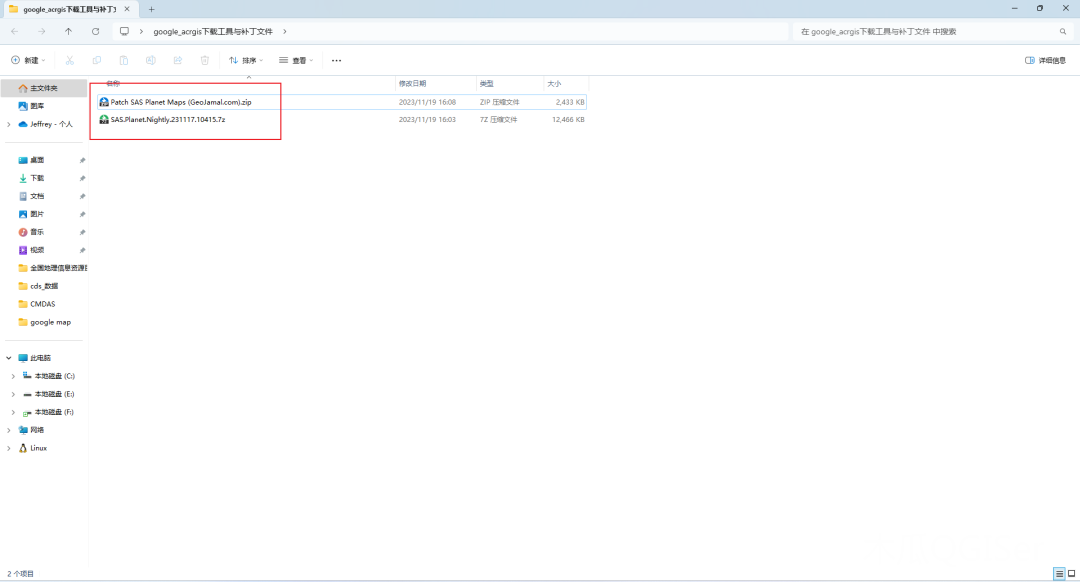Unpin 音乐 using its pin icon

pos(82,232)
